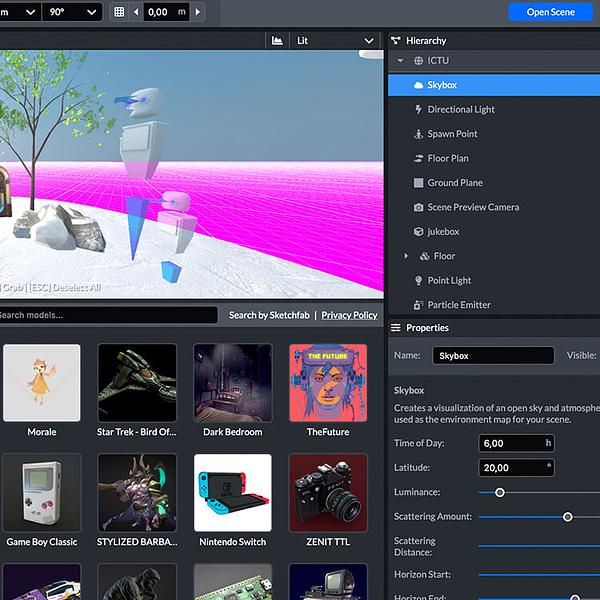Click the jukebox cube icon
Viewport: 600px width, 600px height.
tap(419, 232)
